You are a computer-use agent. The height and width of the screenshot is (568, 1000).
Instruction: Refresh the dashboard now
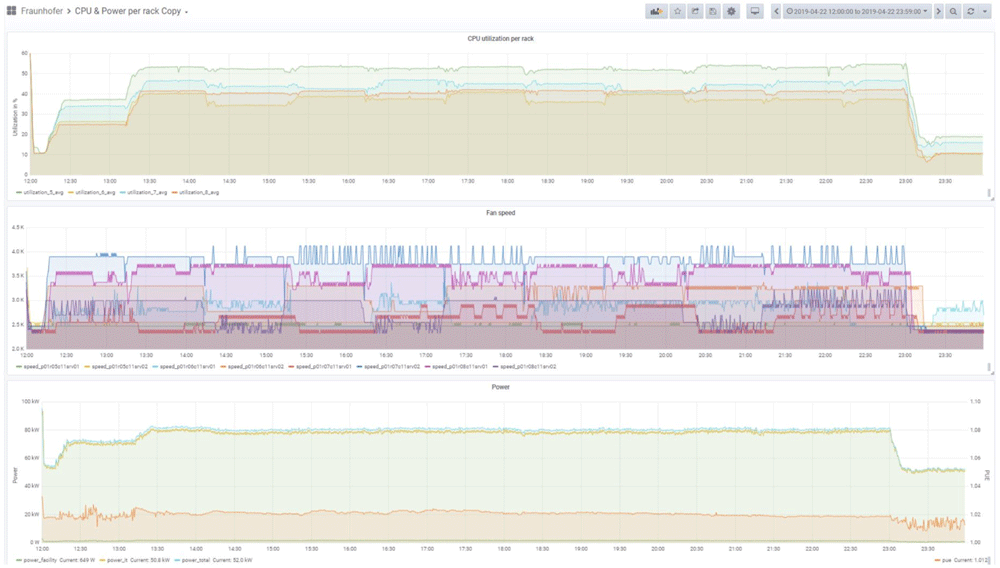971,11
